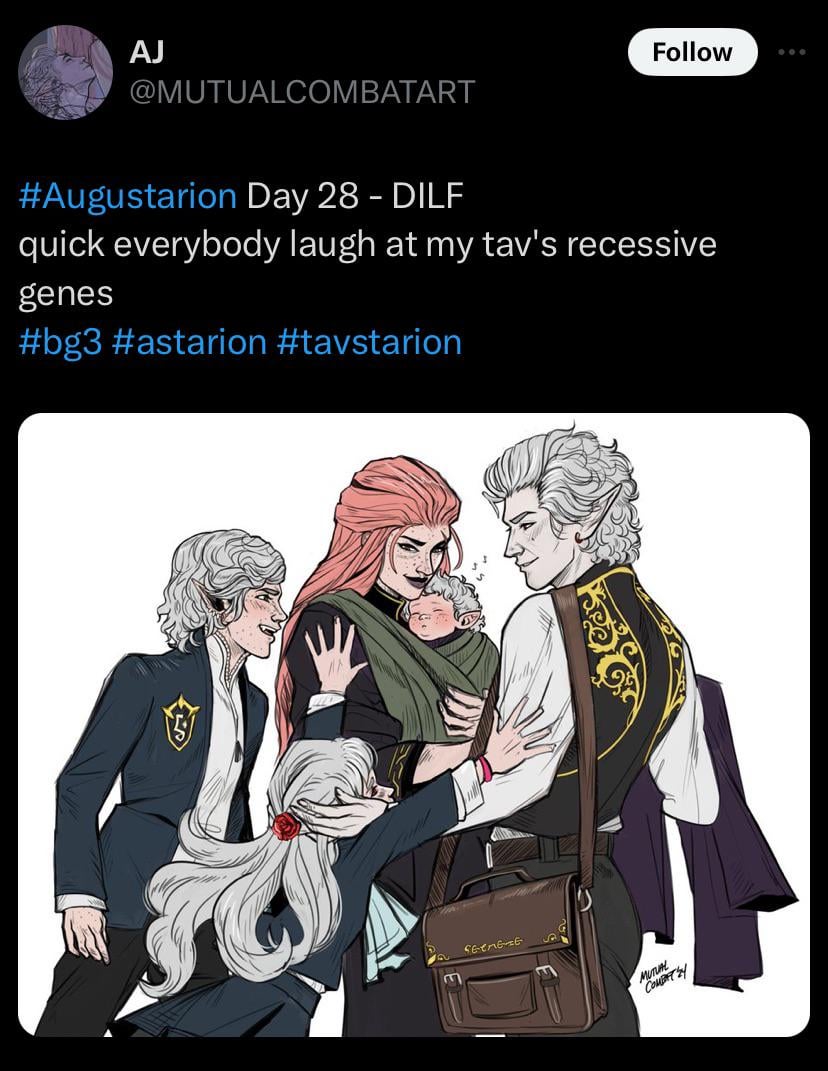Viewport: 828px width, 1071px height.
Task: Open the #tavstarion hashtag
Action: point(370,342)
